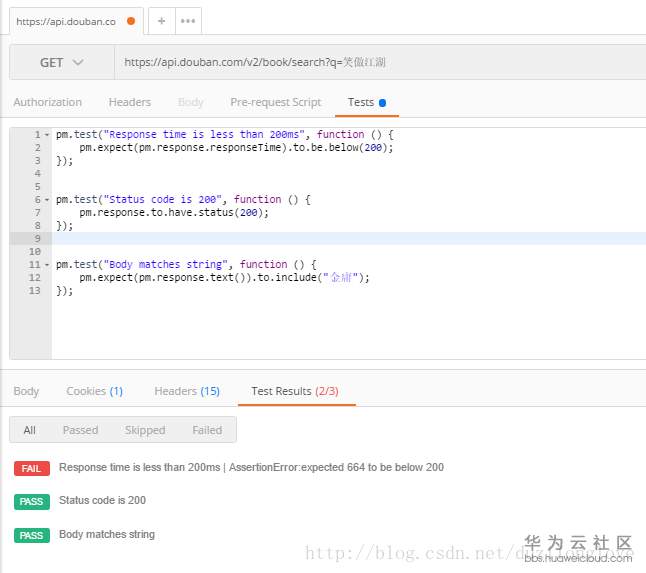Switch to the request Headers tab
646x573 pixels.
130,102
